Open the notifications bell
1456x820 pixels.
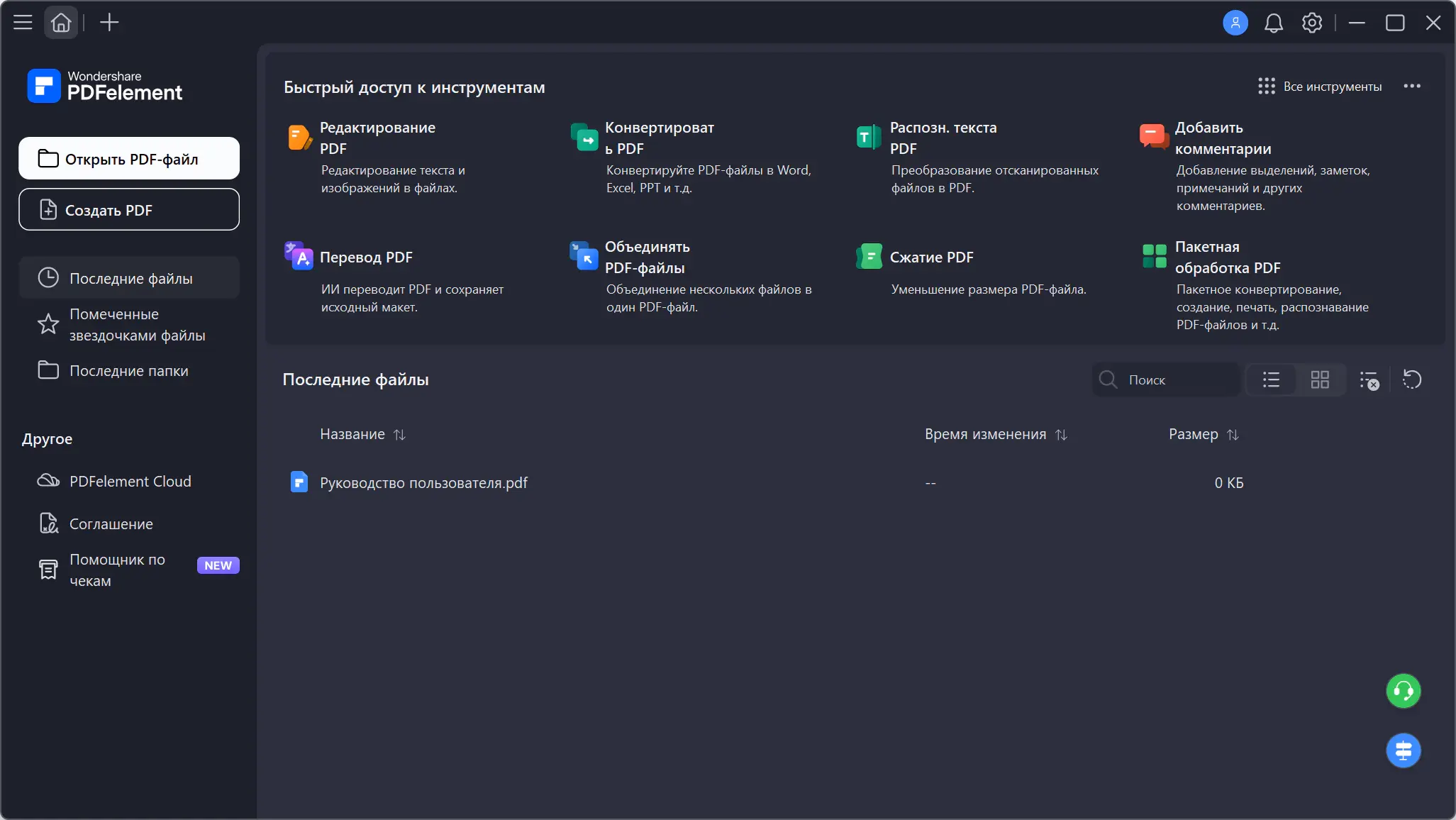coord(1274,23)
